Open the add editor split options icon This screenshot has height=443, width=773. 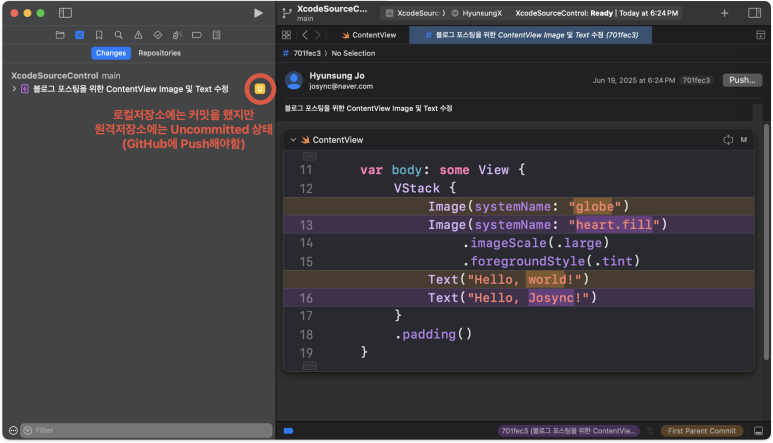(760, 35)
